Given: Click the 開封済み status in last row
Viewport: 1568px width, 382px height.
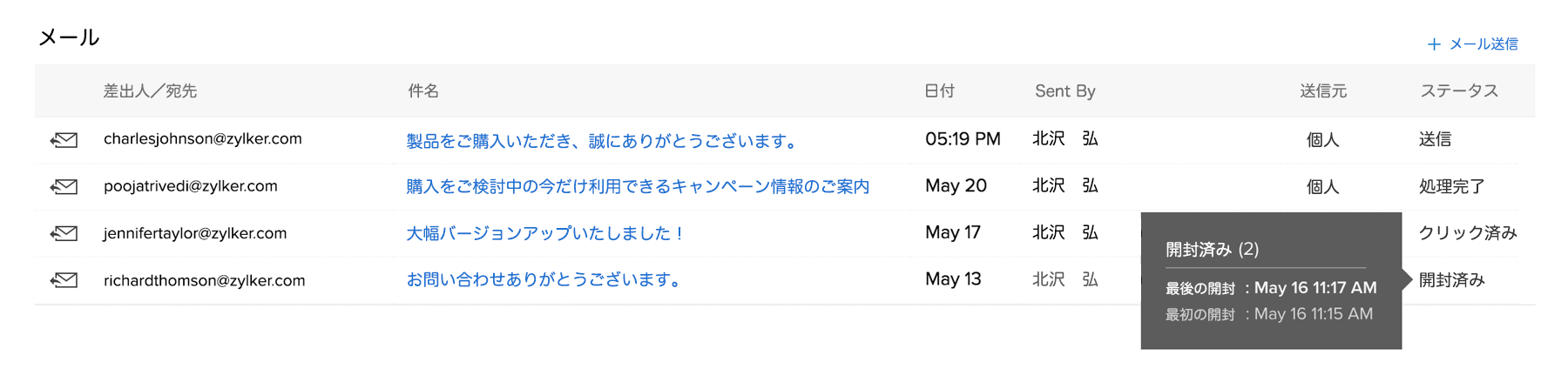Looking at the screenshot, I should (x=1451, y=280).
